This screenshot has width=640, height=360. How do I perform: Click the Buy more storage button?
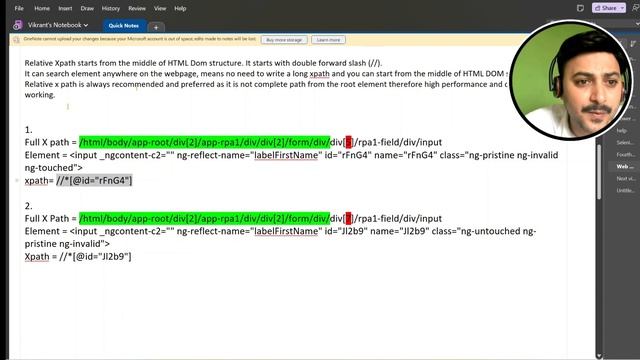tap(284, 40)
